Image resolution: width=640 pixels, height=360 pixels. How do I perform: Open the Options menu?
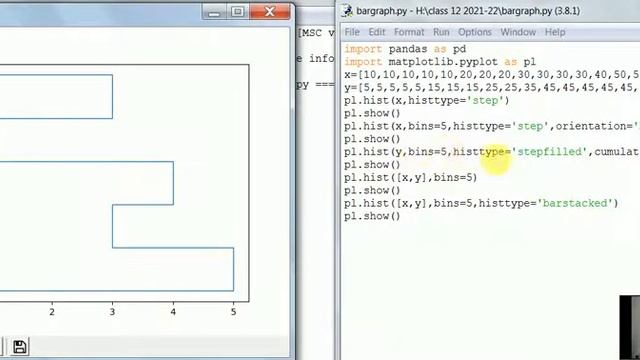tap(475, 32)
